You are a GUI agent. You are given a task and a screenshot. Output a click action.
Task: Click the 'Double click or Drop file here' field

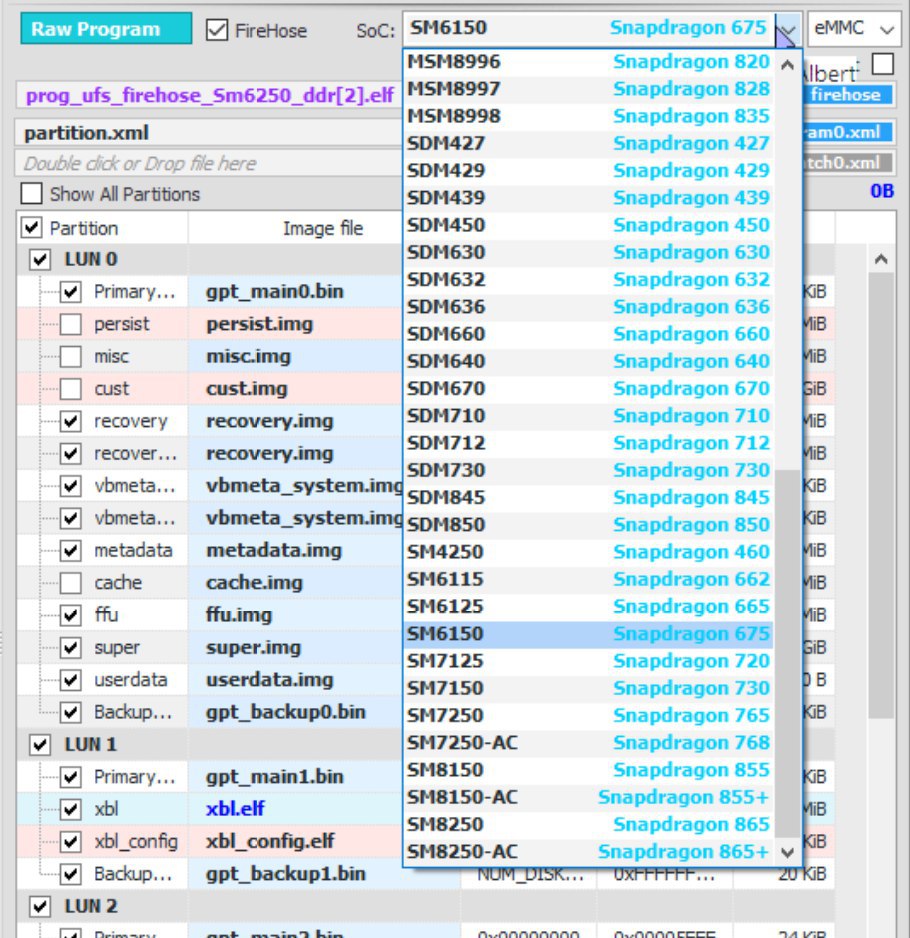(x=209, y=163)
